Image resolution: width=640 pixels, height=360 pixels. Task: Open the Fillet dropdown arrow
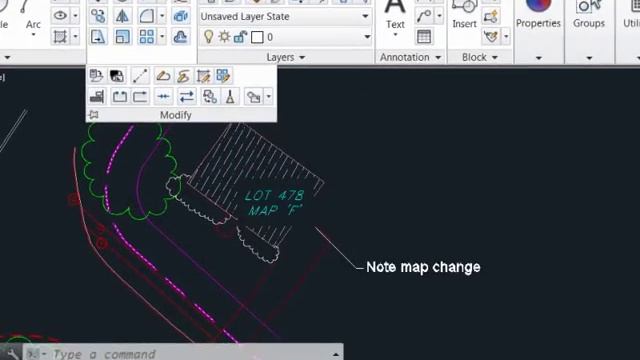coord(162,16)
